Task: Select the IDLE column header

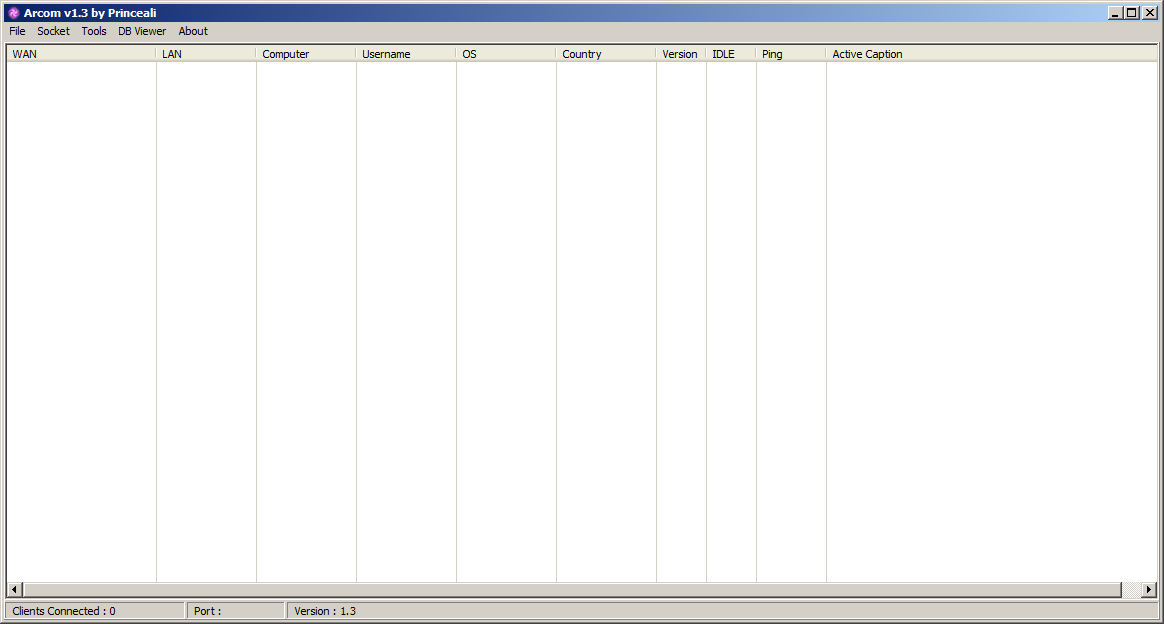Action: point(731,54)
